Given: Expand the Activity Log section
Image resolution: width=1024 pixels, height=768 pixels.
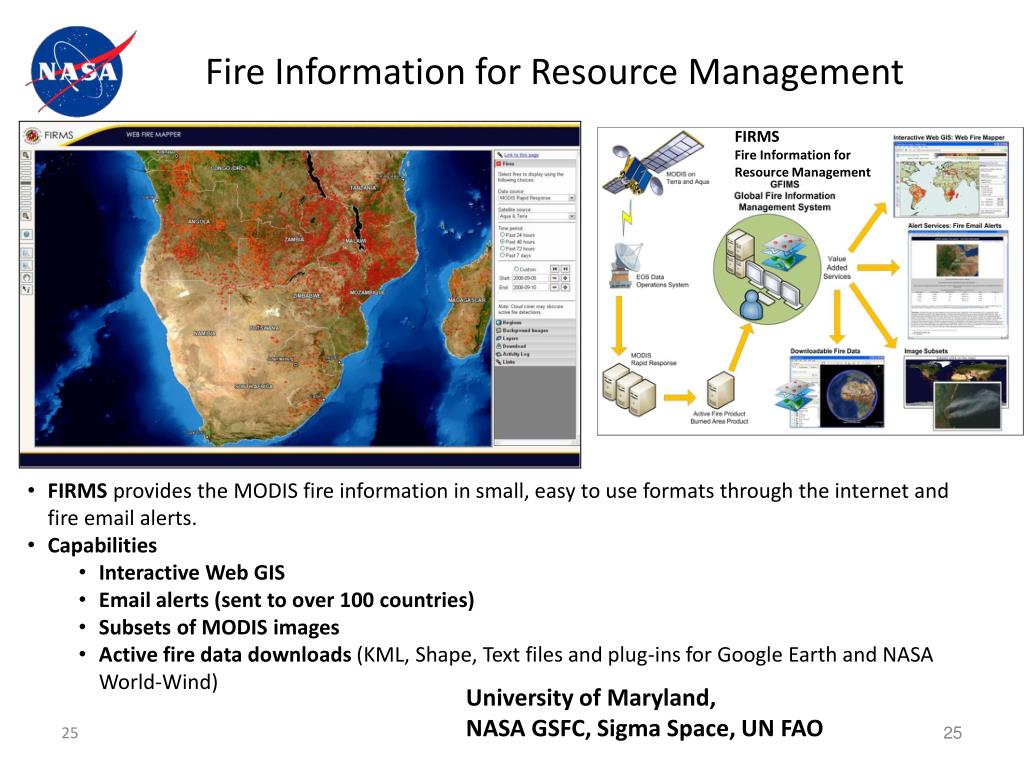Looking at the screenshot, I should coord(535,354).
